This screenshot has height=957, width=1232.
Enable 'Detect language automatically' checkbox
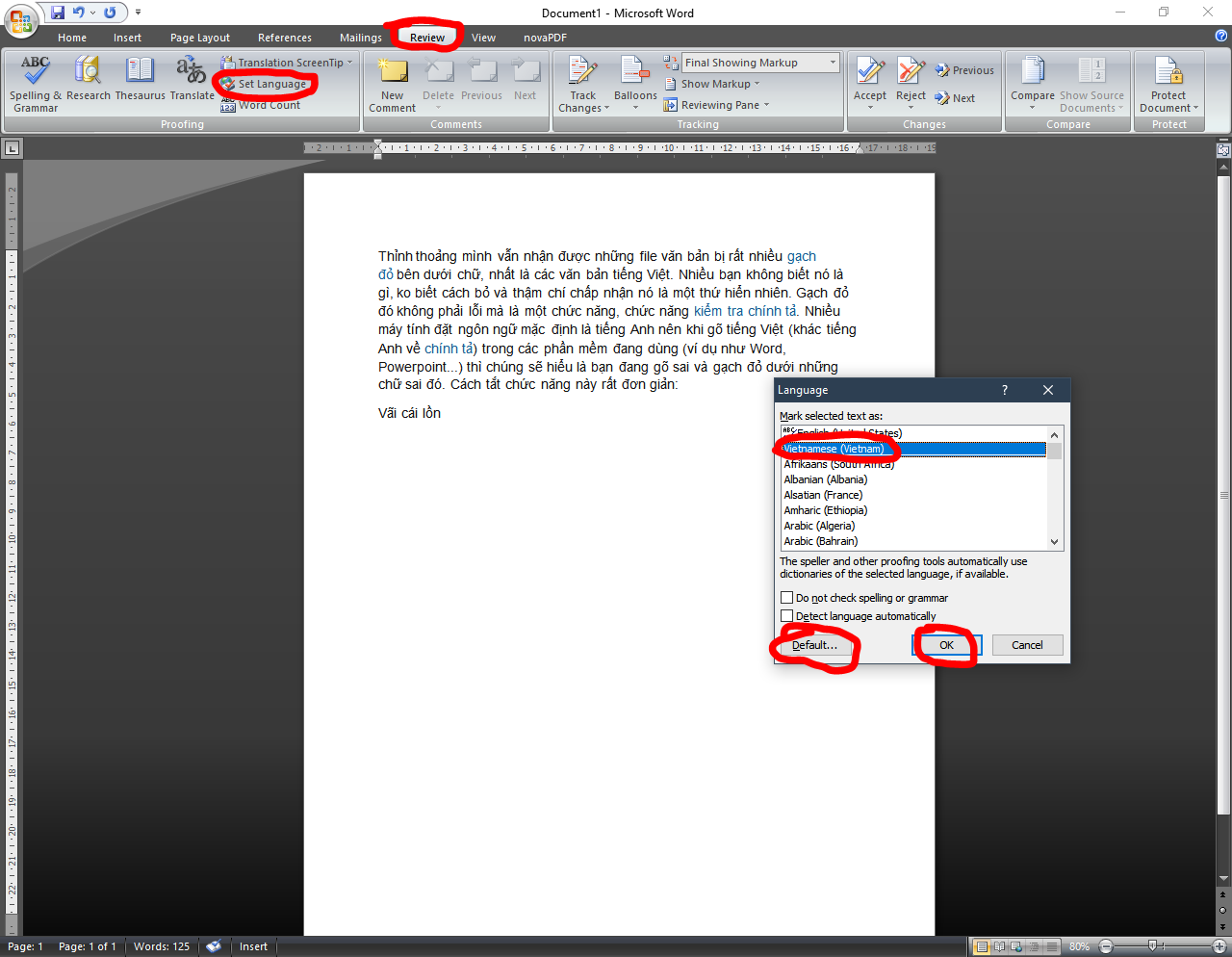tap(787, 616)
